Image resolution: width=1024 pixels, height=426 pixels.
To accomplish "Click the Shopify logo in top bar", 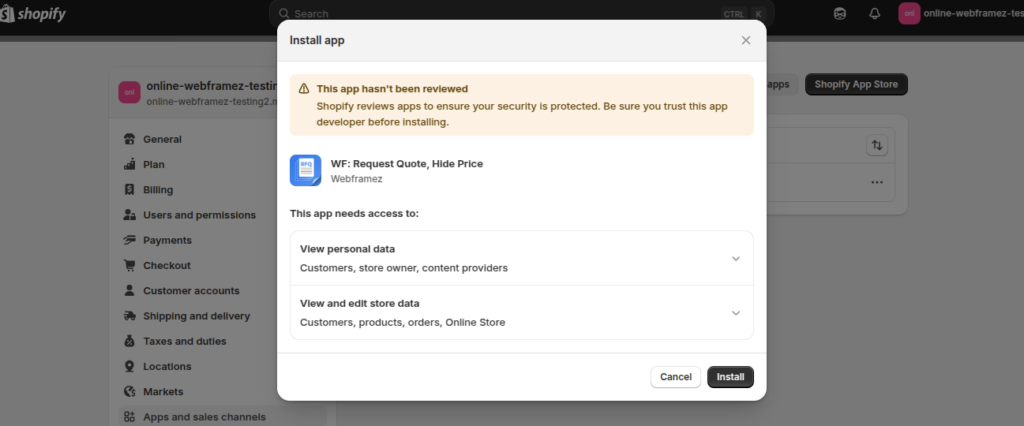I will [x=33, y=13].
